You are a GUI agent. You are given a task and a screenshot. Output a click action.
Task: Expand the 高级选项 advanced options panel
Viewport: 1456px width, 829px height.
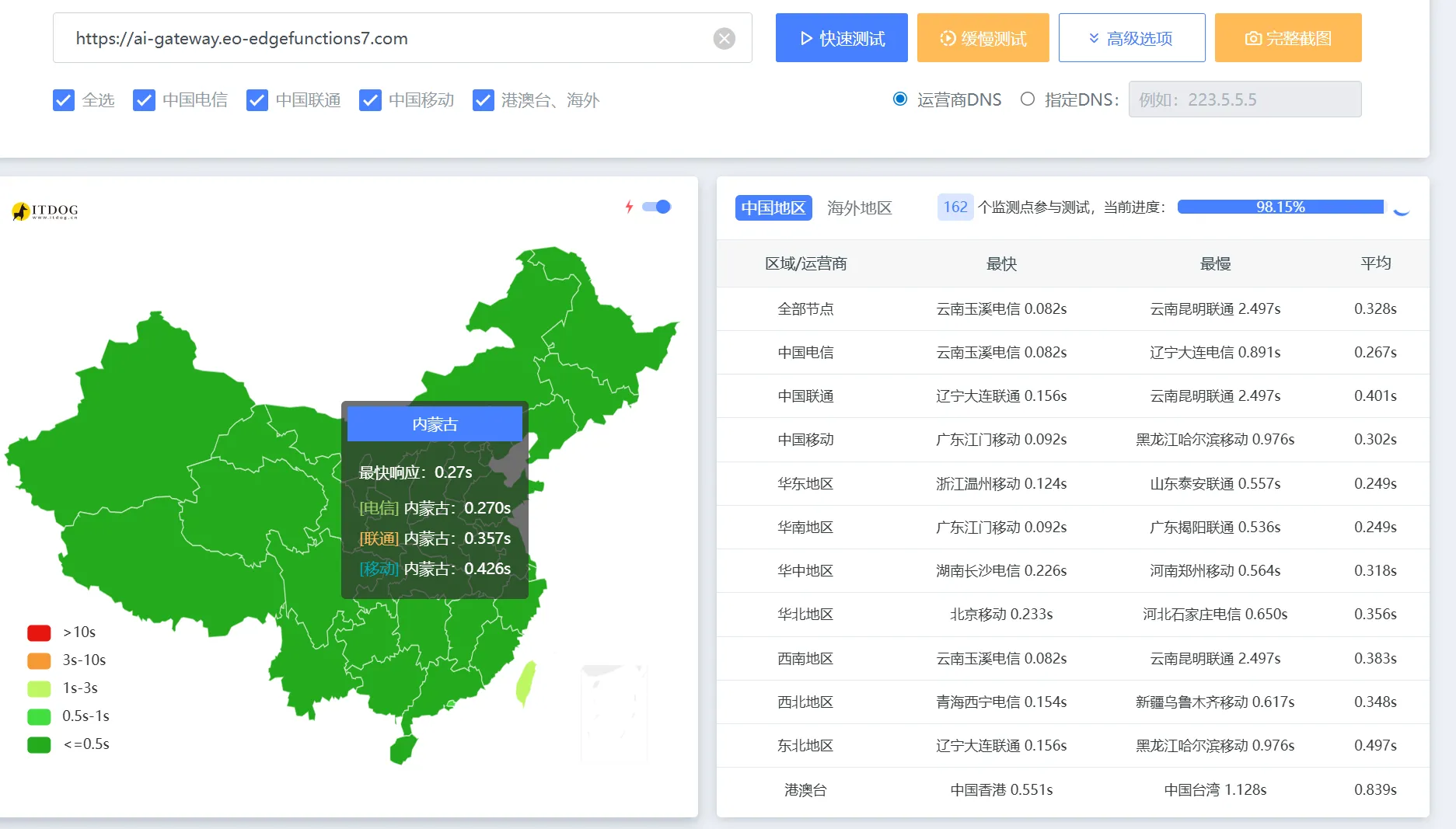click(x=1132, y=37)
